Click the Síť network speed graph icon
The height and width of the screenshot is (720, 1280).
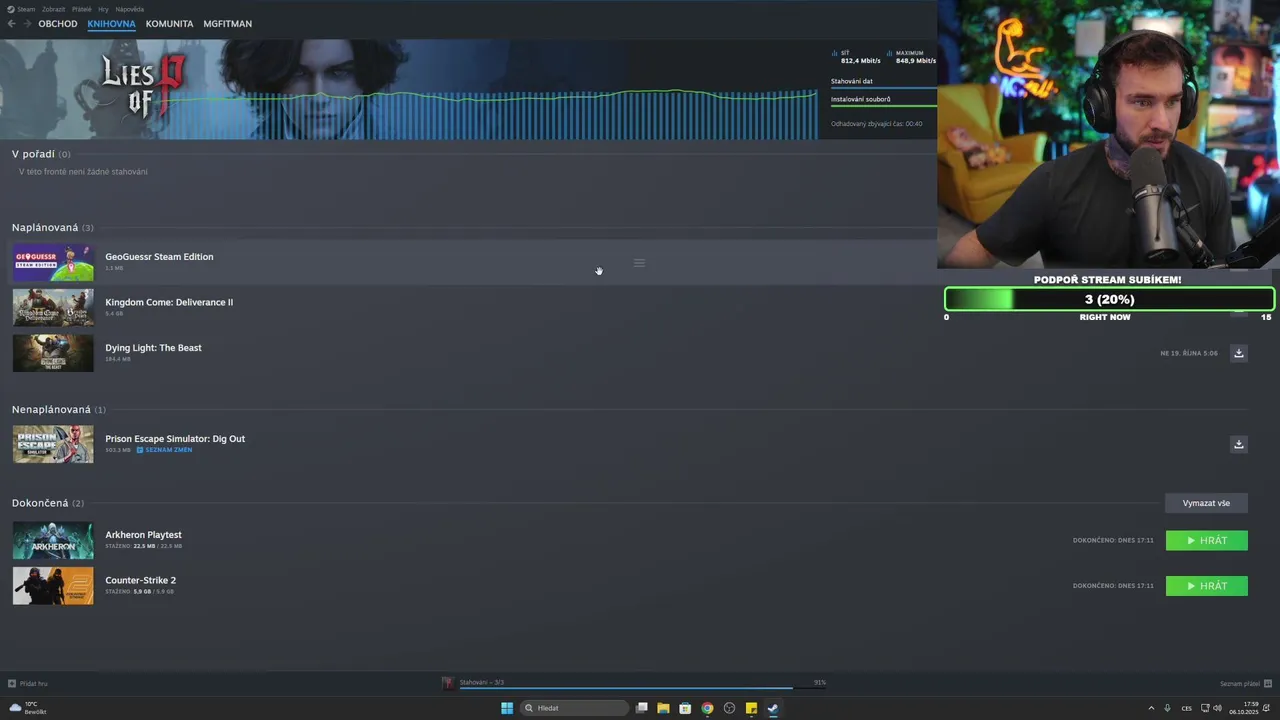pyautogui.click(x=834, y=53)
